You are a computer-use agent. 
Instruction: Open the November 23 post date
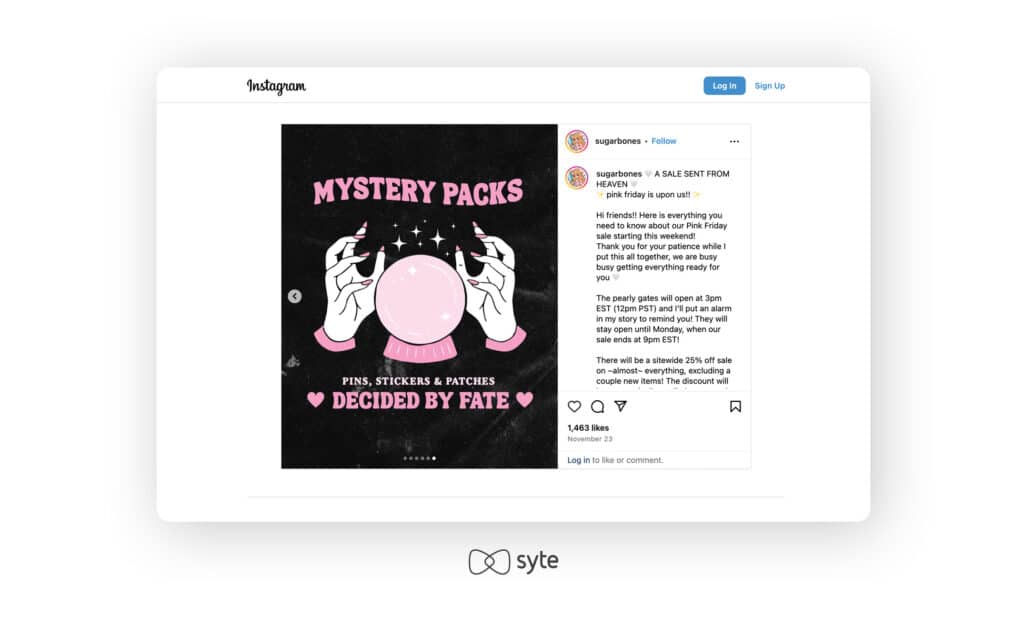pyautogui.click(x=590, y=439)
